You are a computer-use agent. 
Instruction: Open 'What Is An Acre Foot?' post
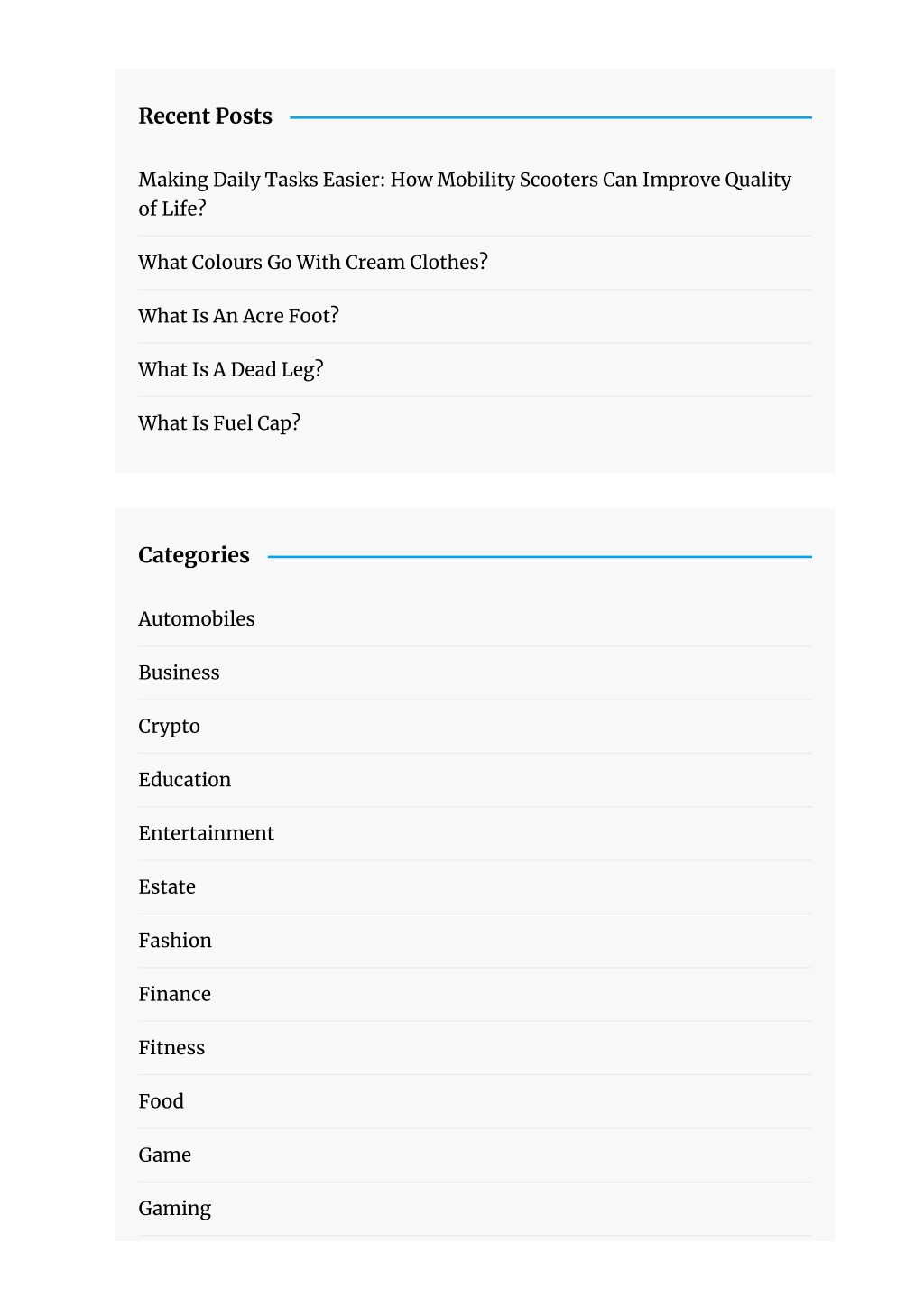(x=238, y=315)
